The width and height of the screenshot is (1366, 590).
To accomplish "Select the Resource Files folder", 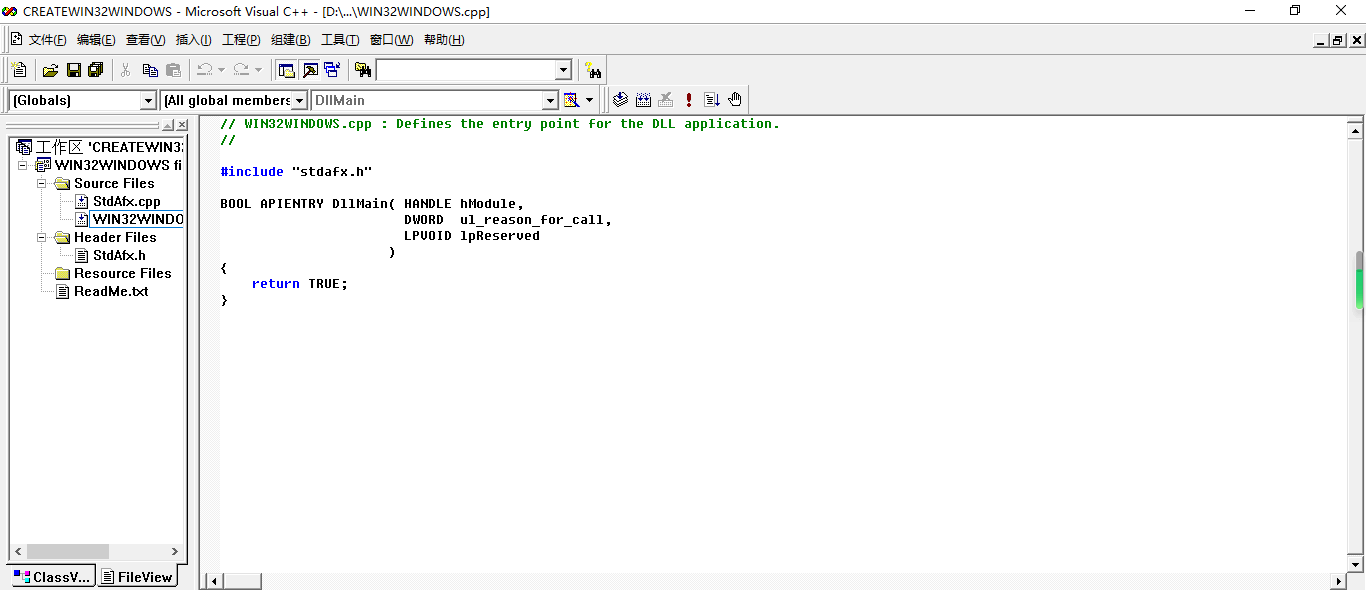I will pyautogui.click(x=122, y=273).
